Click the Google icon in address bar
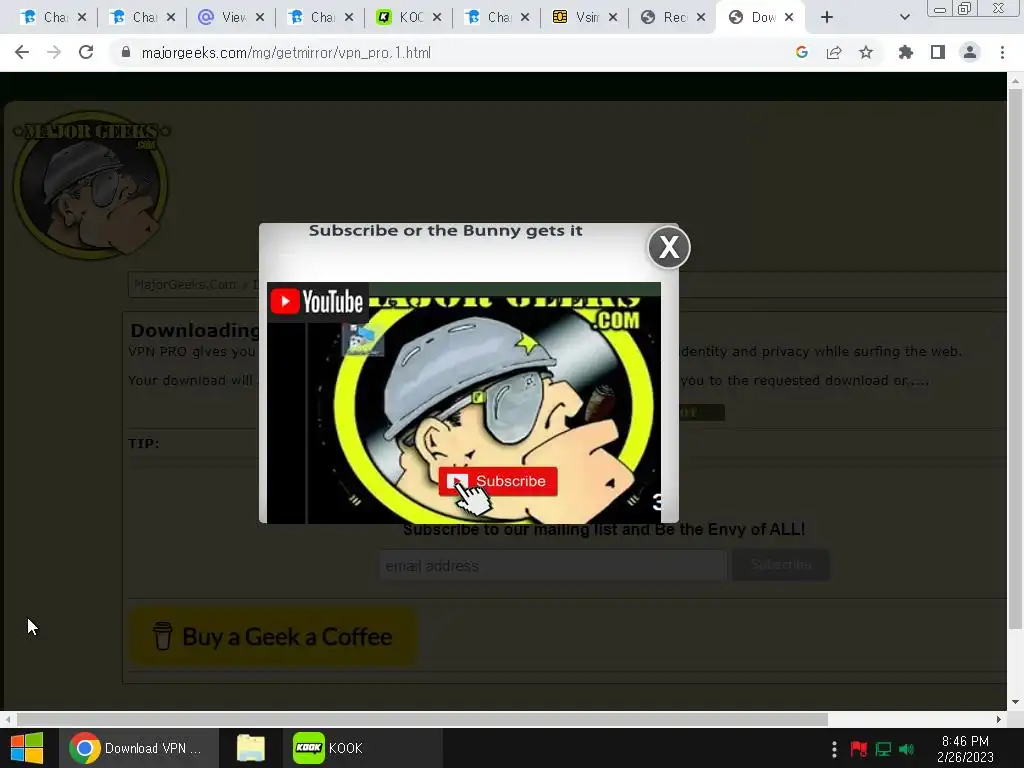The image size is (1024, 768). click(802, 52)
